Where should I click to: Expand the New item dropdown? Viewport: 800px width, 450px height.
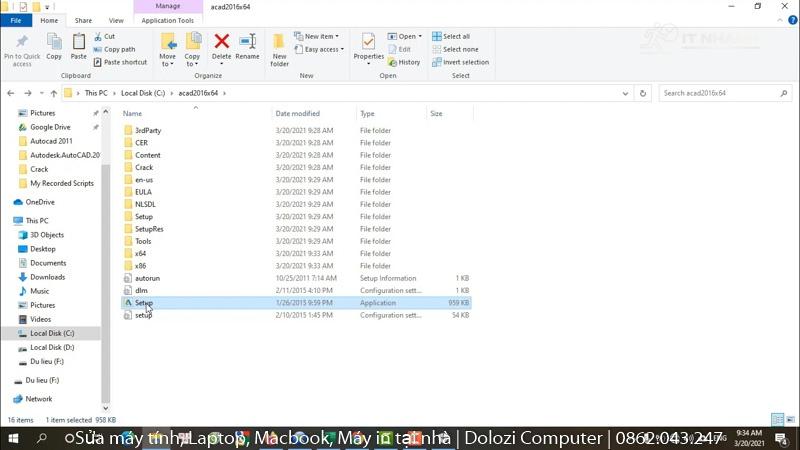[316, 36]
